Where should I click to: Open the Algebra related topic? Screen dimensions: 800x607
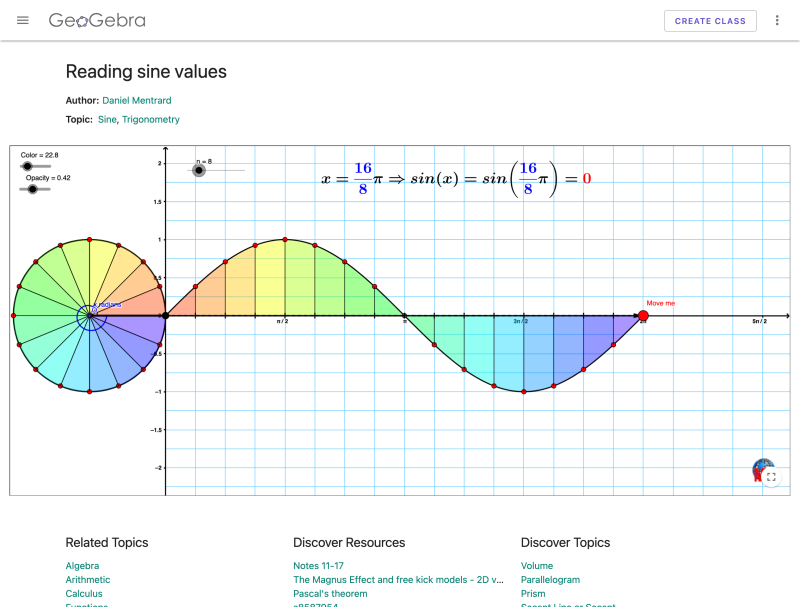coord(82,565)
